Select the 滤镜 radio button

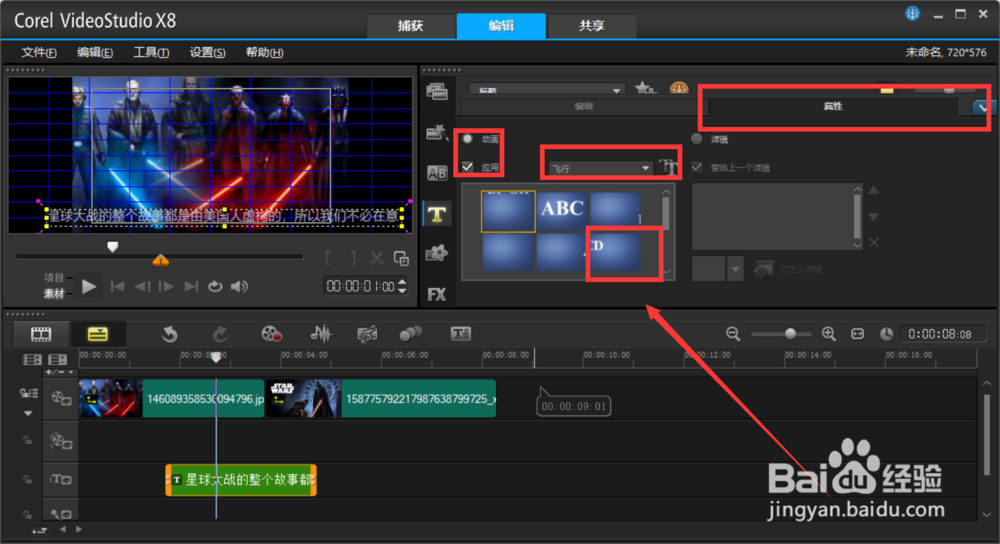pos(697,138)
